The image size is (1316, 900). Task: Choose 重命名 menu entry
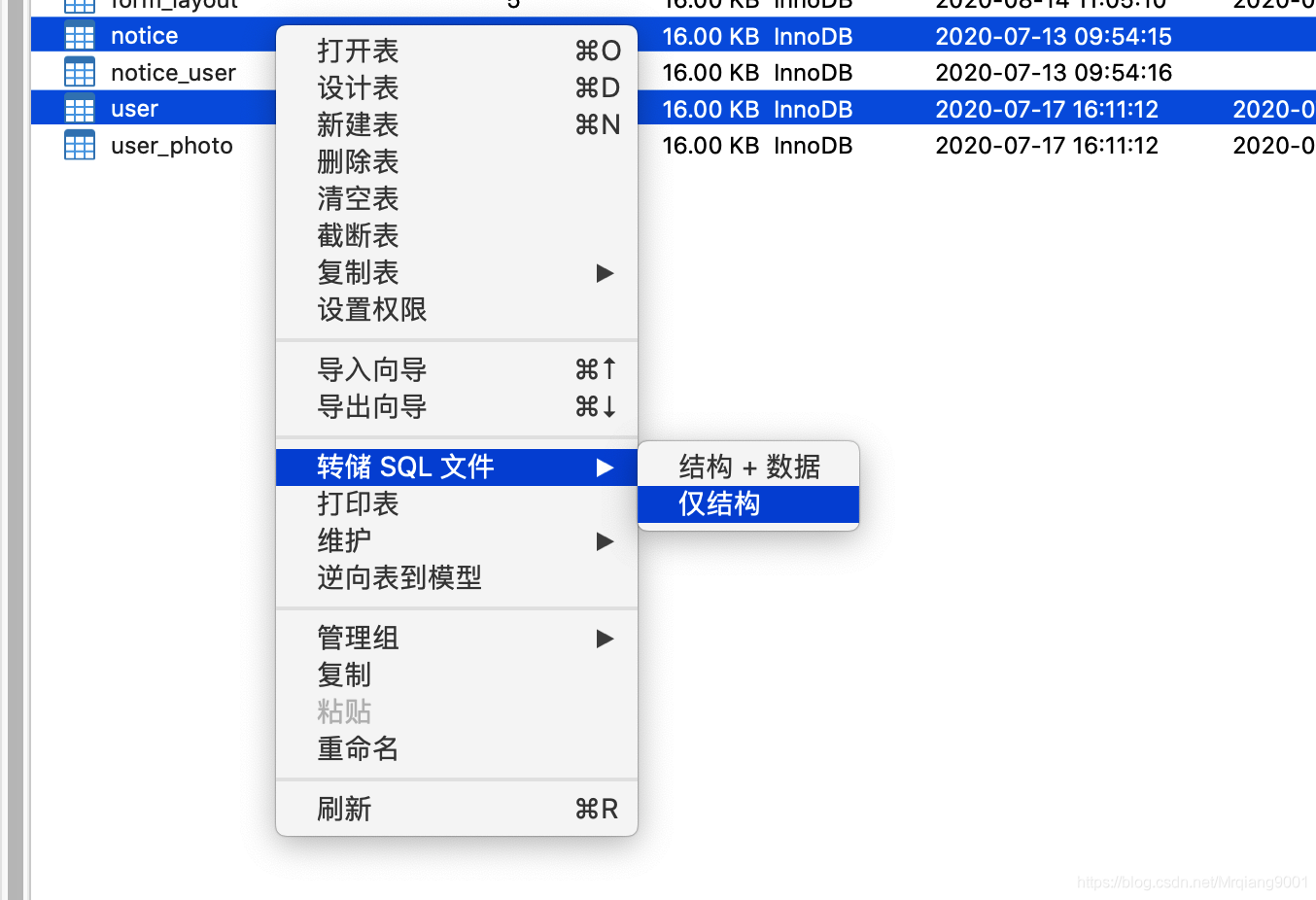tap(457, 748)
